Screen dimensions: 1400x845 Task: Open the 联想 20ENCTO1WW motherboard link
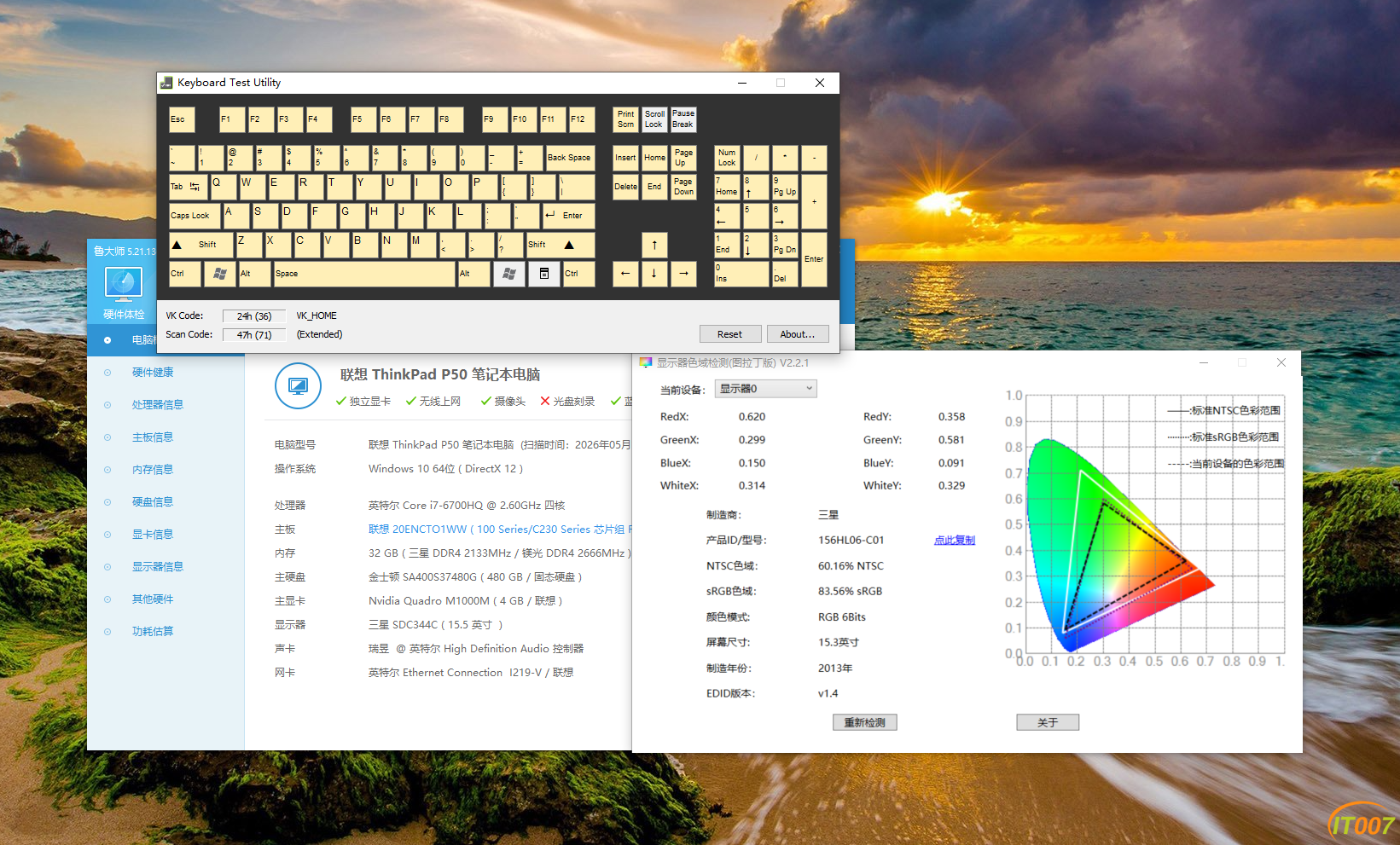pyautogui.click(x=500, y=530)
